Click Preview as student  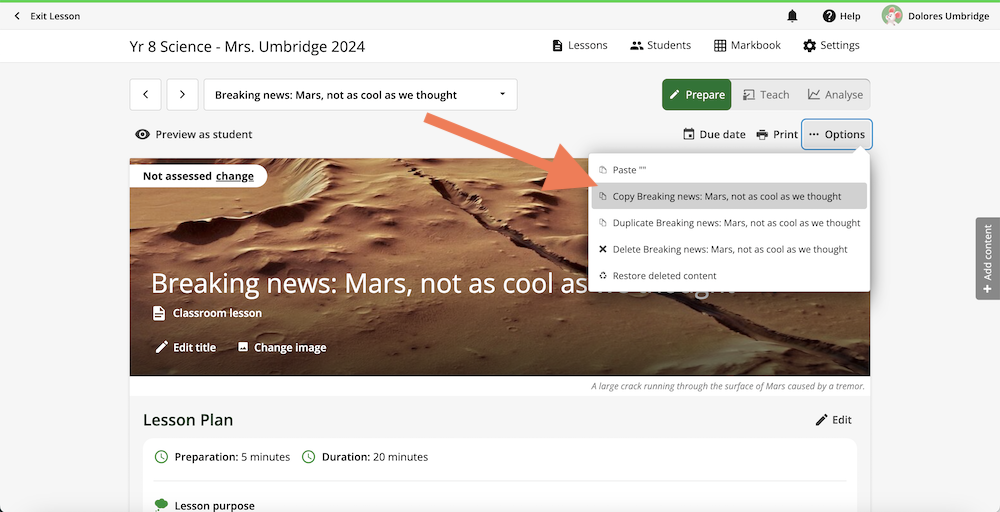(194, 135)
